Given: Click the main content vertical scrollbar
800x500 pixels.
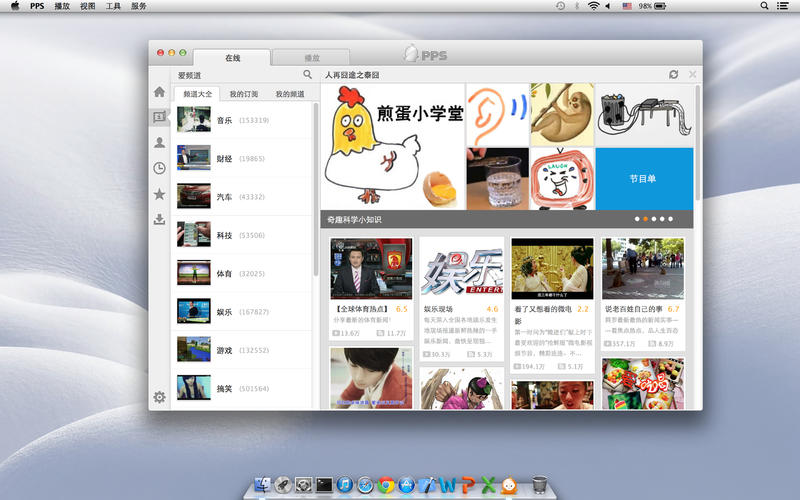Looking at the screenshot, I should pos(697,143).
